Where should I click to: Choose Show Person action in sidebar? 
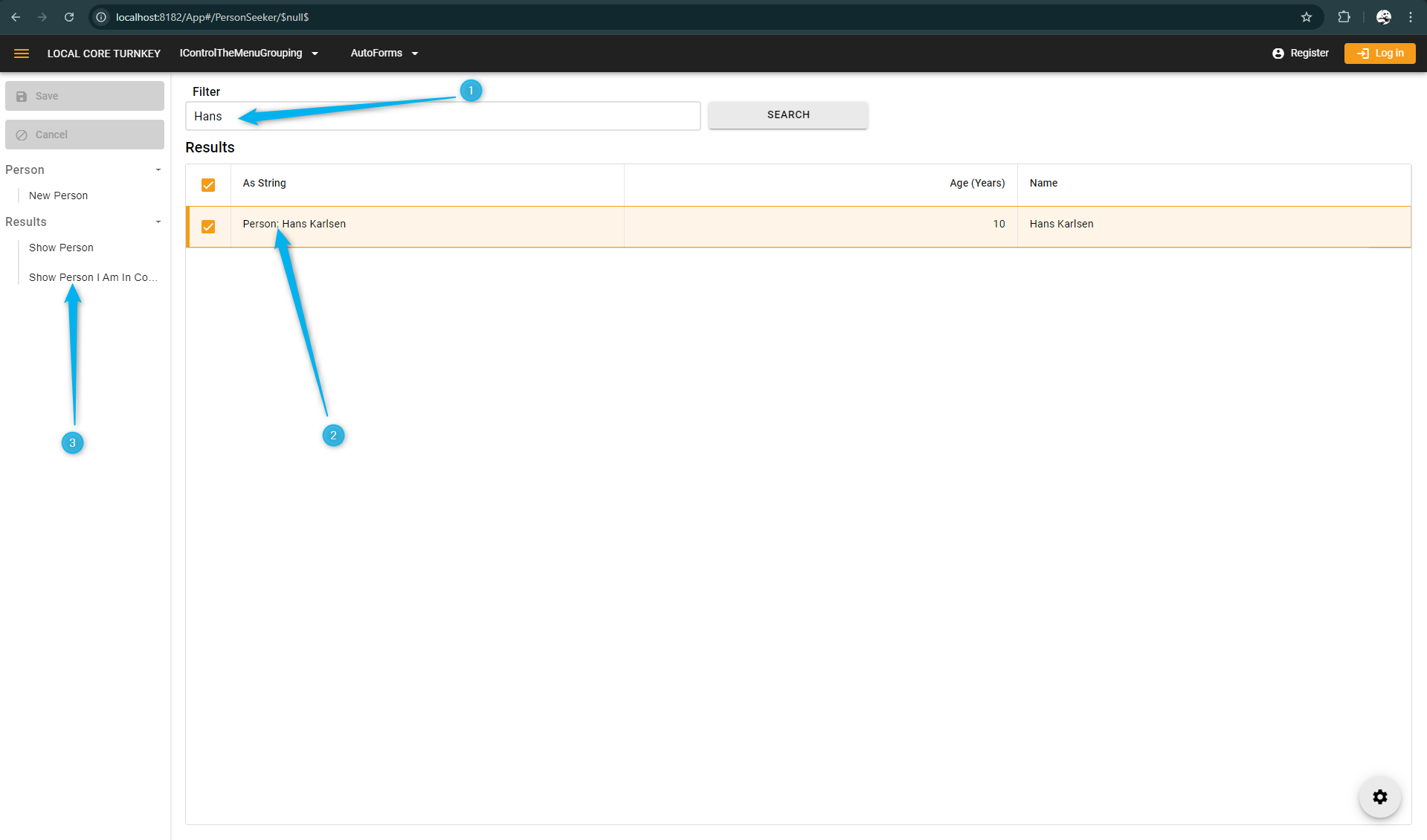click(61, 248)
